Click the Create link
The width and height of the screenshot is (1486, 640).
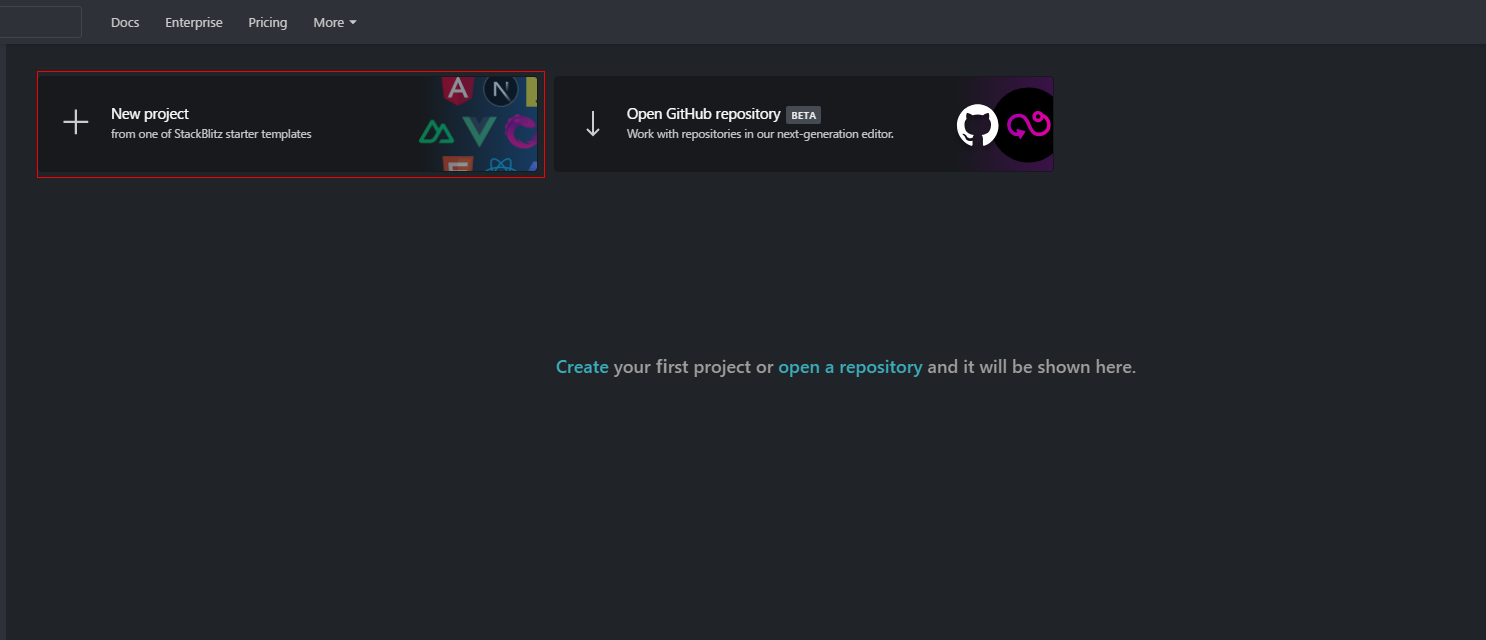point(582,367)
